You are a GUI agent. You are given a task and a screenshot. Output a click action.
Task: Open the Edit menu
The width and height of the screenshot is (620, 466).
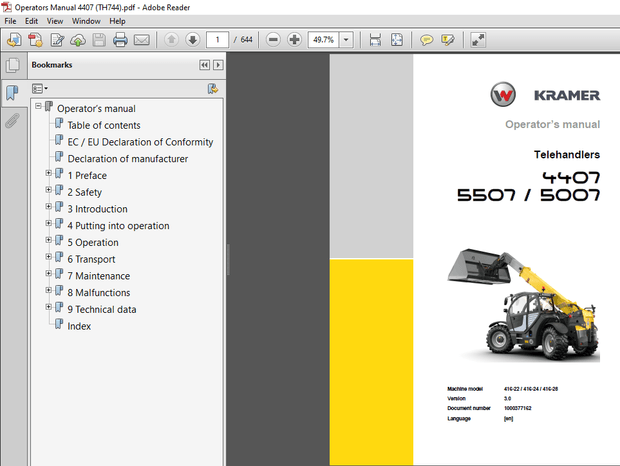point(31,21)
